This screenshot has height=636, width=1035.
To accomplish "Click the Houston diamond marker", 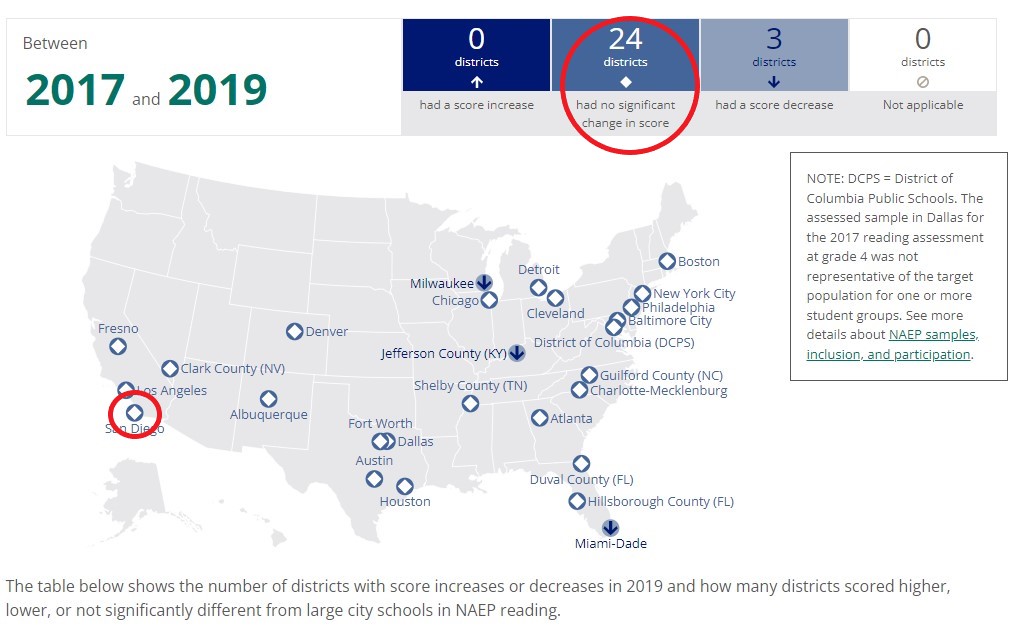I will tap(404, 486).
